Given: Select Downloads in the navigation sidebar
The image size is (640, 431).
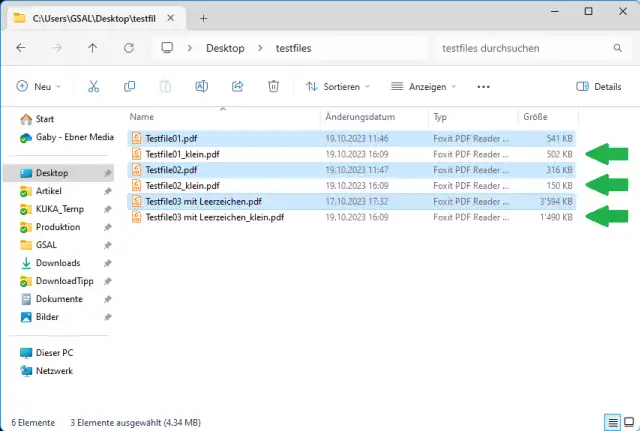Looking at the screenshot, I should (57, 263).
